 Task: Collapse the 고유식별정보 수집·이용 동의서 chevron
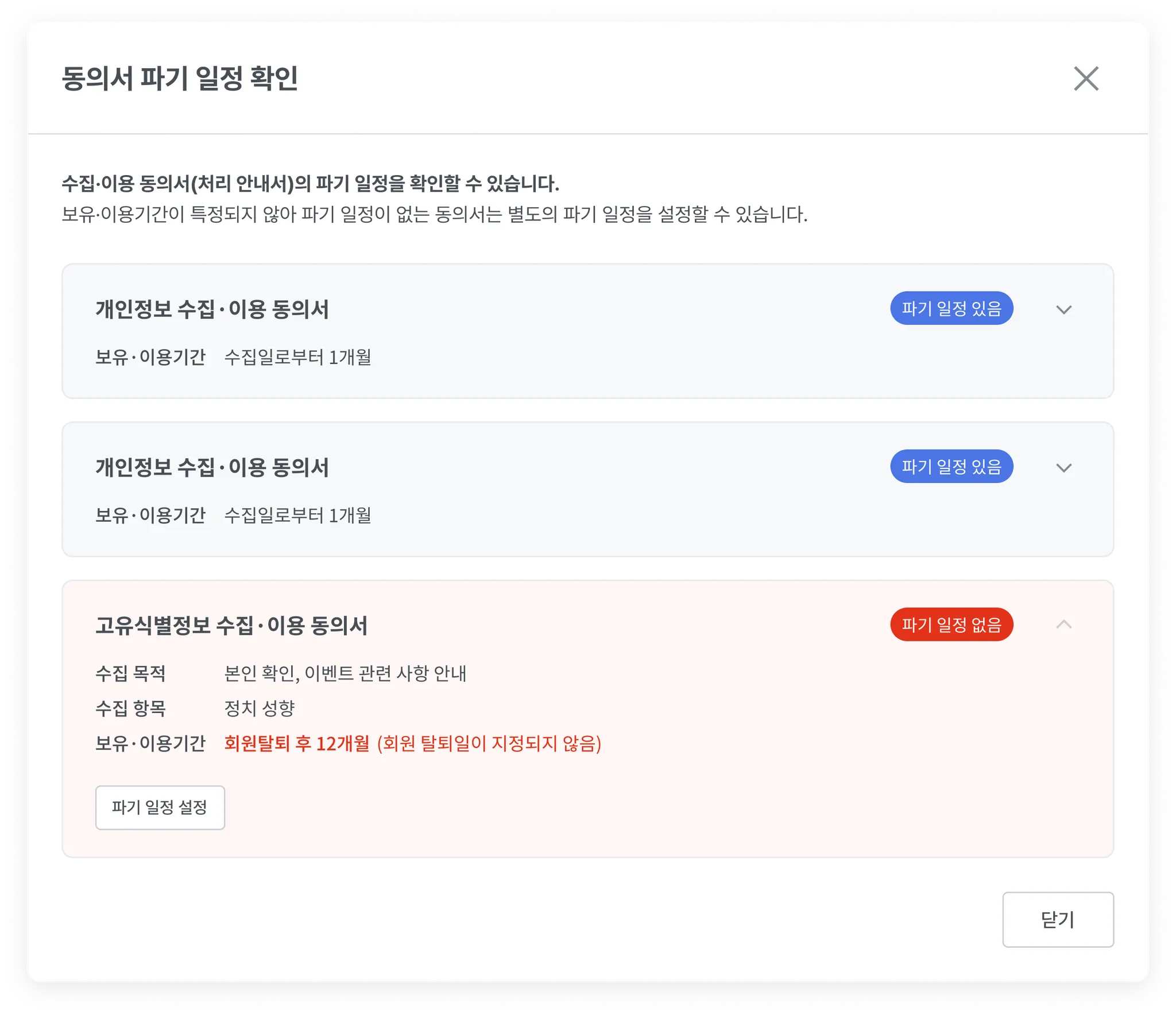(1063, 624)
